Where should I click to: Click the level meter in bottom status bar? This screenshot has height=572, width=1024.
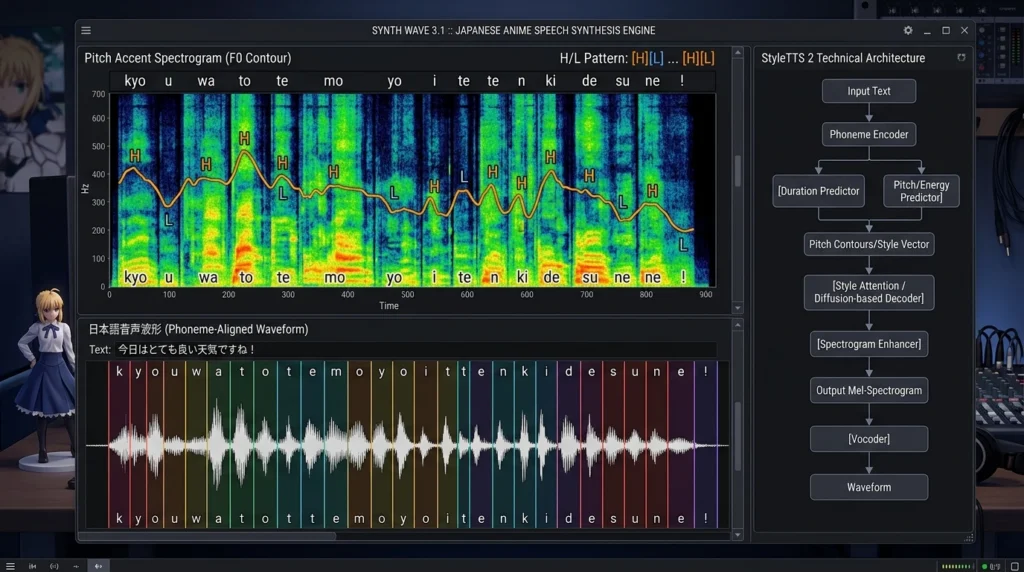(956, 566)
